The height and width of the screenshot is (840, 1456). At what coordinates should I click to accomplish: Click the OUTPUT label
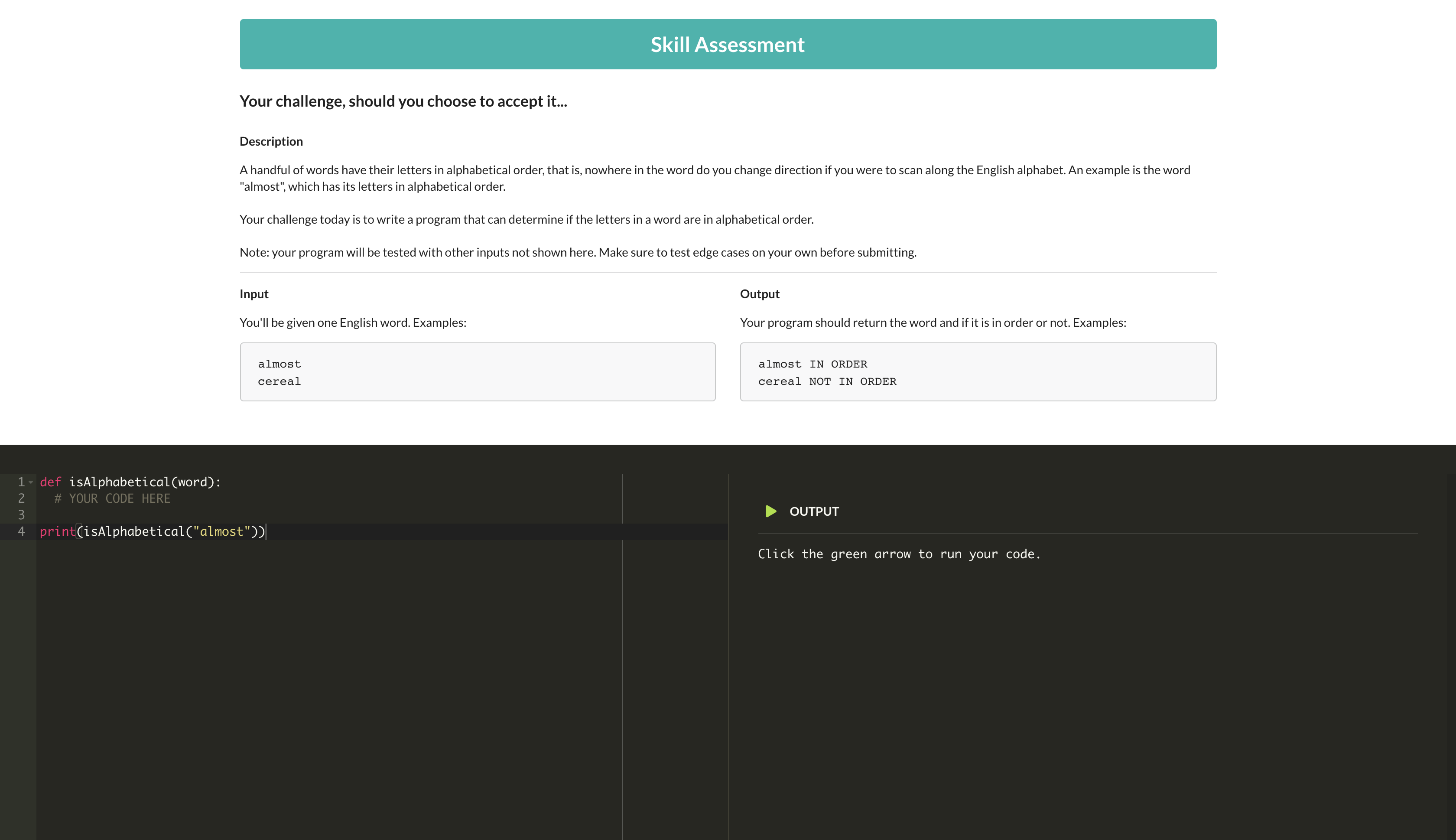pyautogui.click(x=814, y=511)
